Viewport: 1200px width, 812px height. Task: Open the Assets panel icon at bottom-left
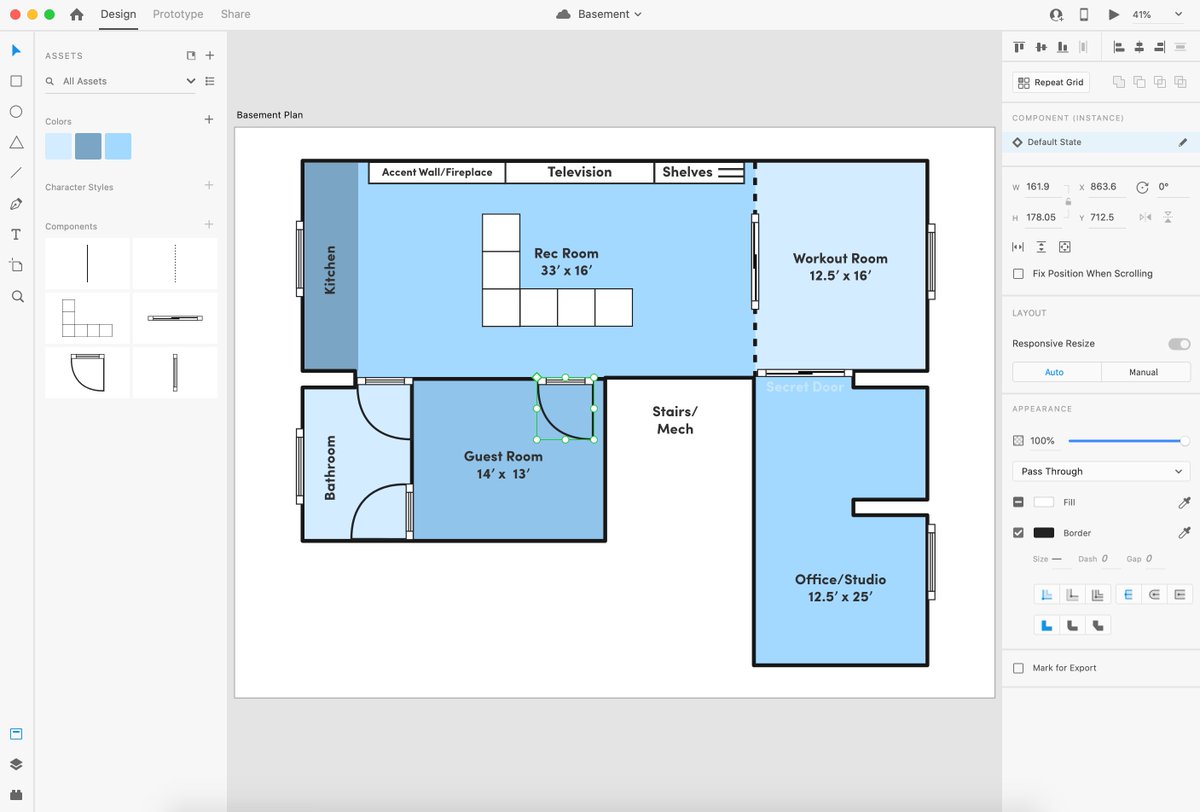(x=16, y=734)
